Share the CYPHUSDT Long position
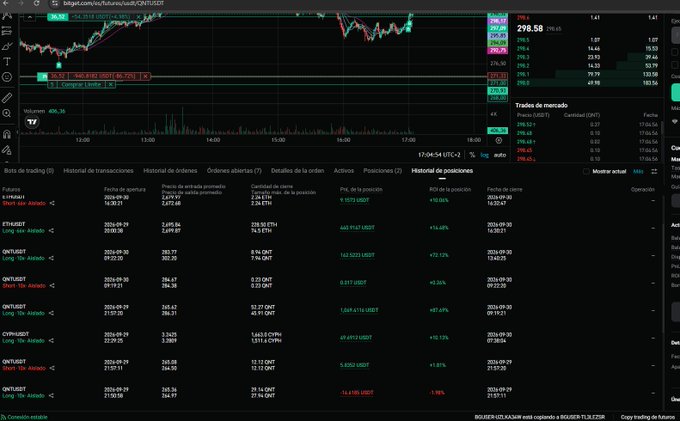This screenshot has width=680, height=421. (x=52, y=341)
